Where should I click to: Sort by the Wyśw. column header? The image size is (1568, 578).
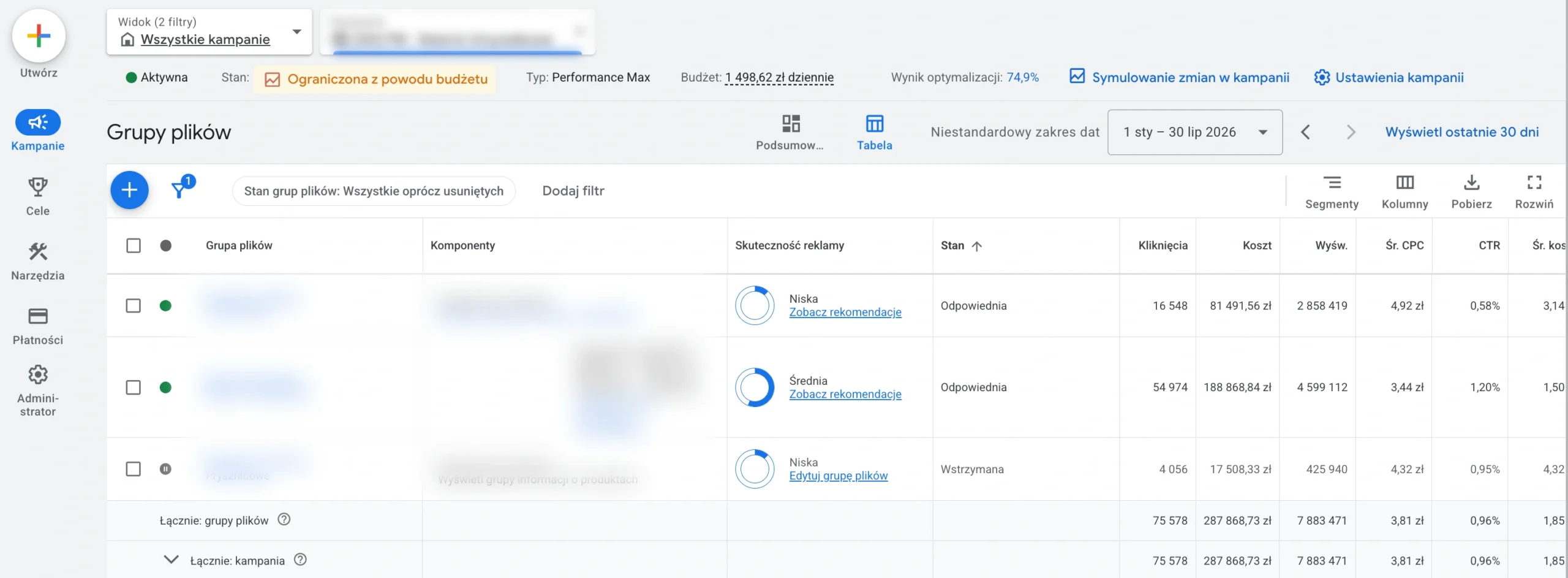point(1331,245)
